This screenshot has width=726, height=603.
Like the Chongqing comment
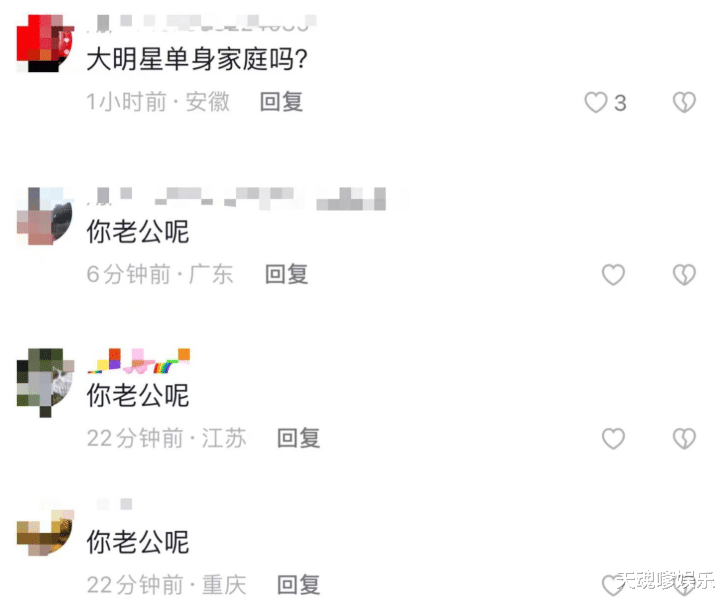point(612,585)
